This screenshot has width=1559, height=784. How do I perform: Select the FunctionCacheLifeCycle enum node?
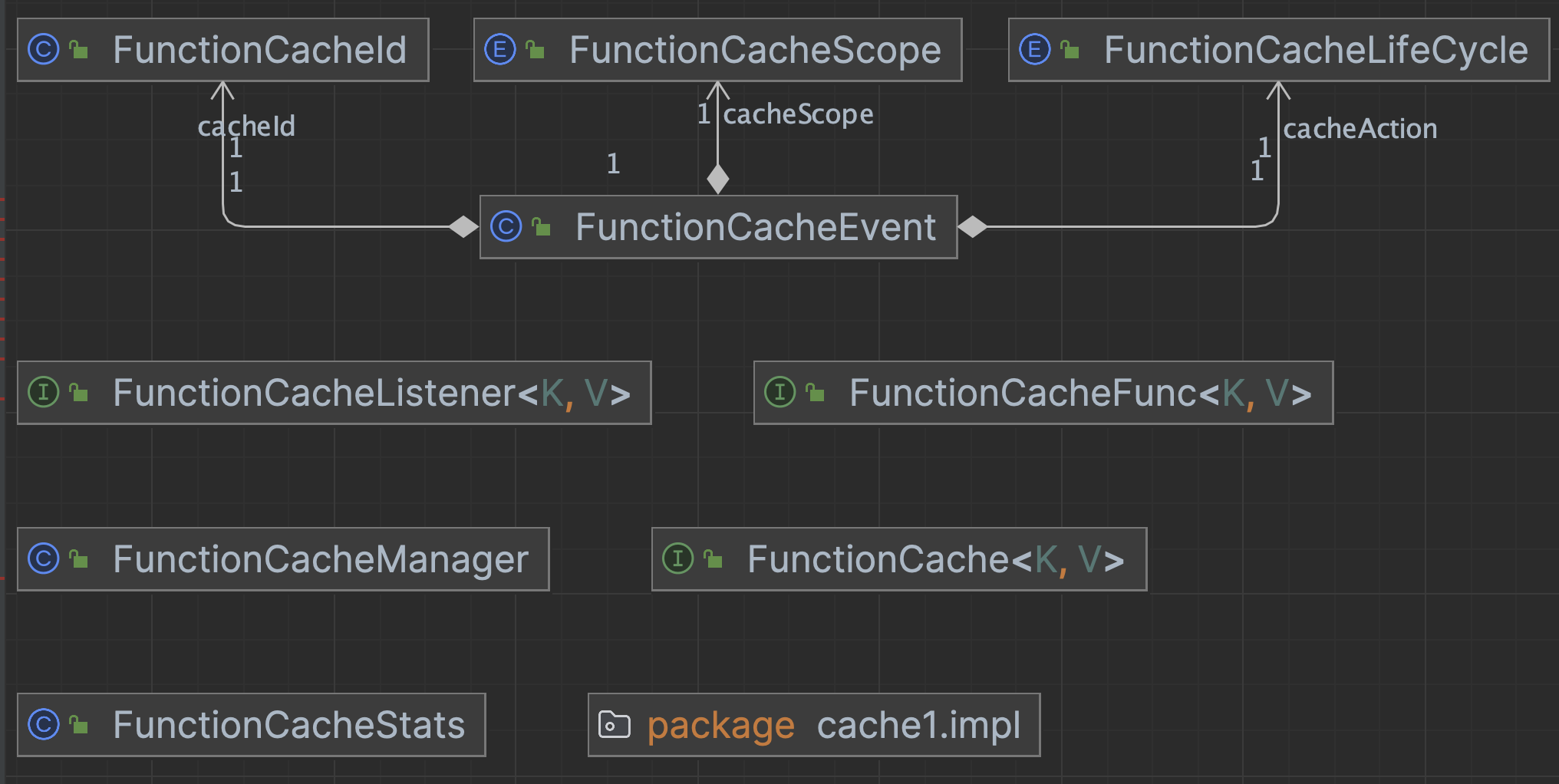pyautogui.click(x=1316, y=51)
